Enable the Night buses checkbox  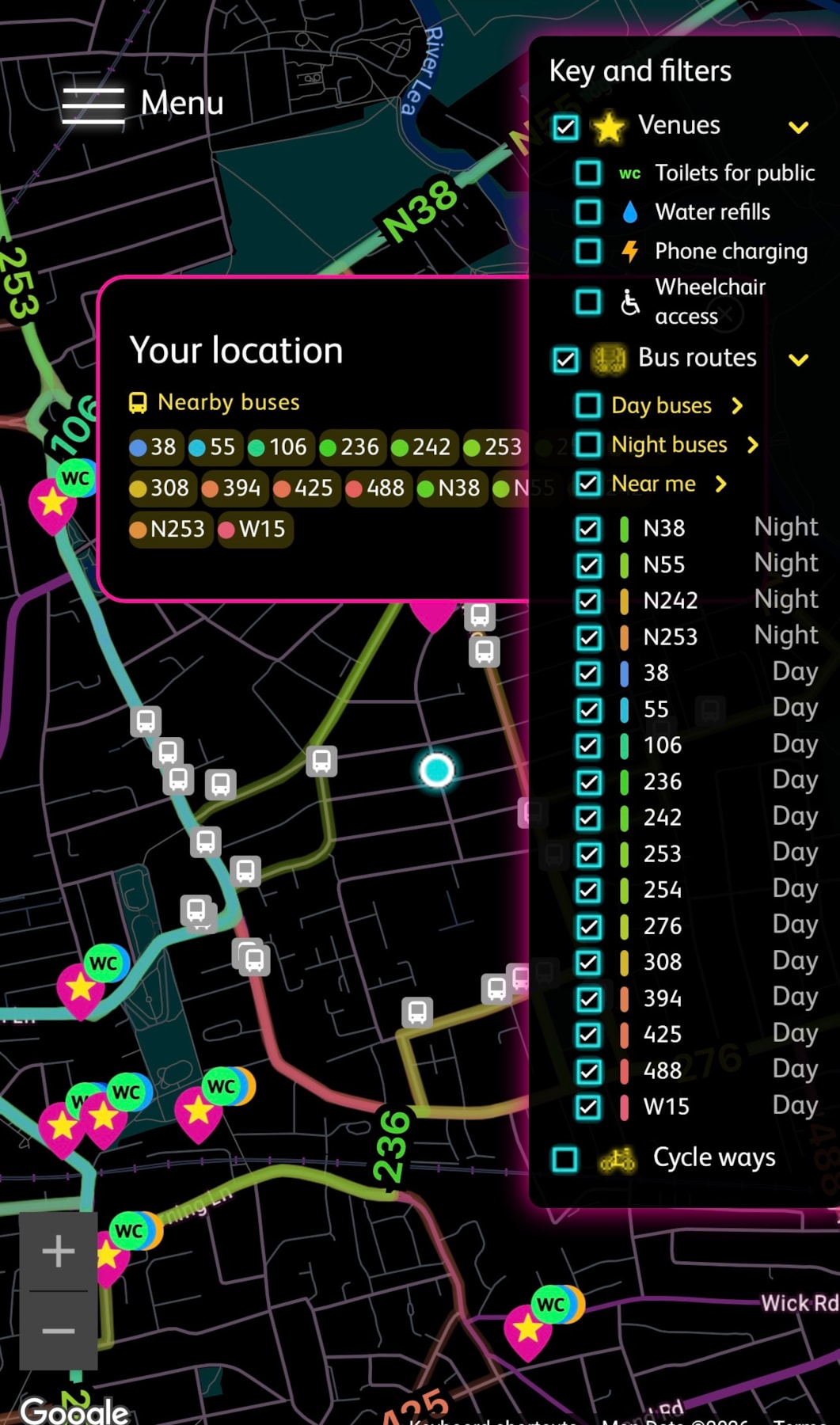[587, 445]
